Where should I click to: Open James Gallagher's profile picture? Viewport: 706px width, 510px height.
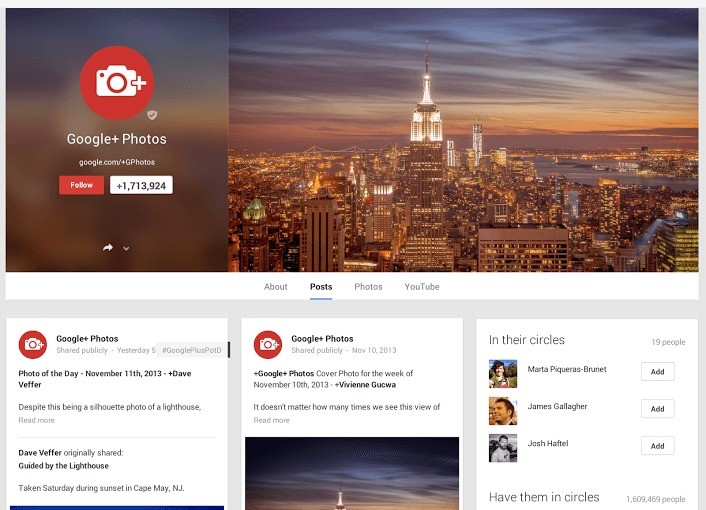503,410
